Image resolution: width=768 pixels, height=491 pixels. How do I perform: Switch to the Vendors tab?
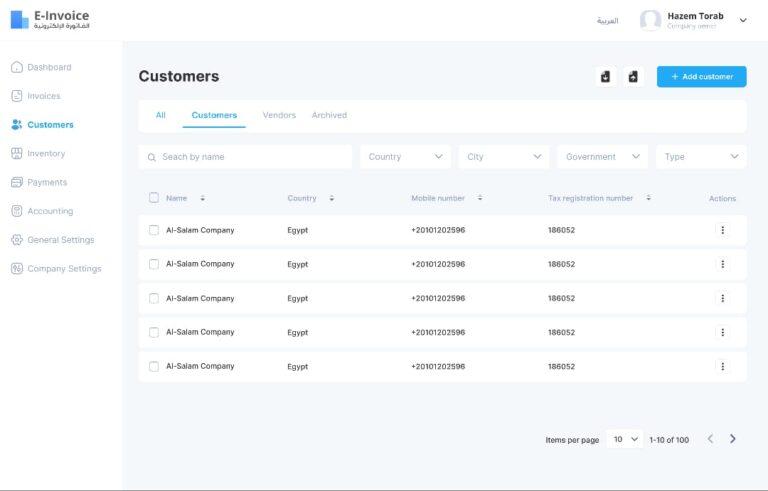(x=279, y=115)
